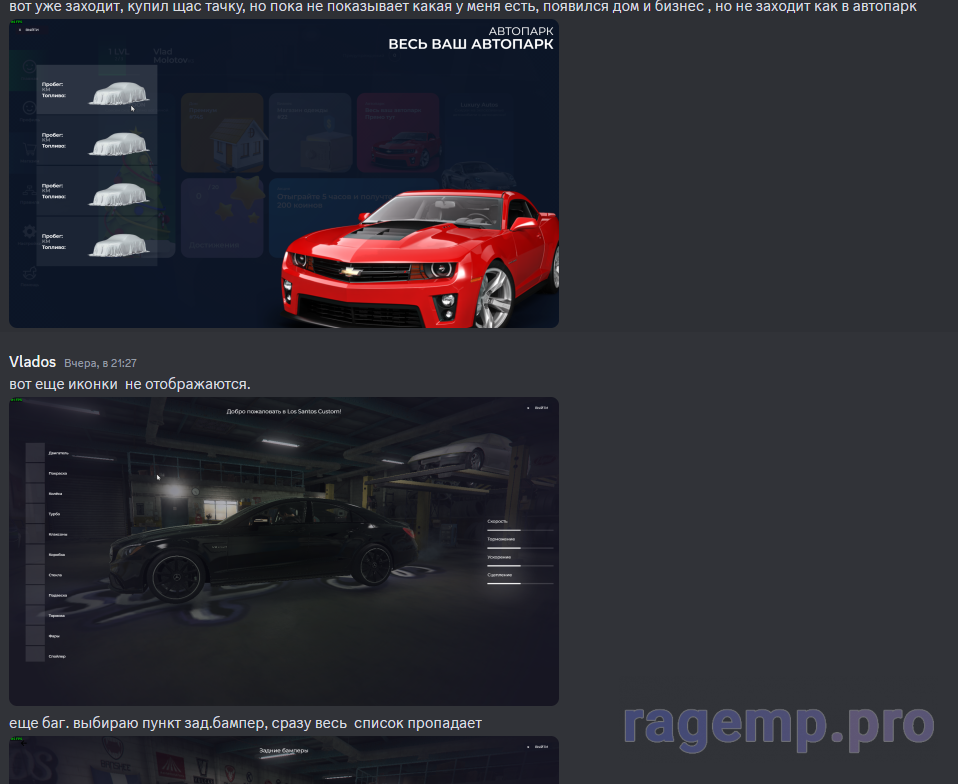Click "Выйти" in the Los Santos Custom screenshot
Viewport: 958px width, 784px height.
(538, 408)
